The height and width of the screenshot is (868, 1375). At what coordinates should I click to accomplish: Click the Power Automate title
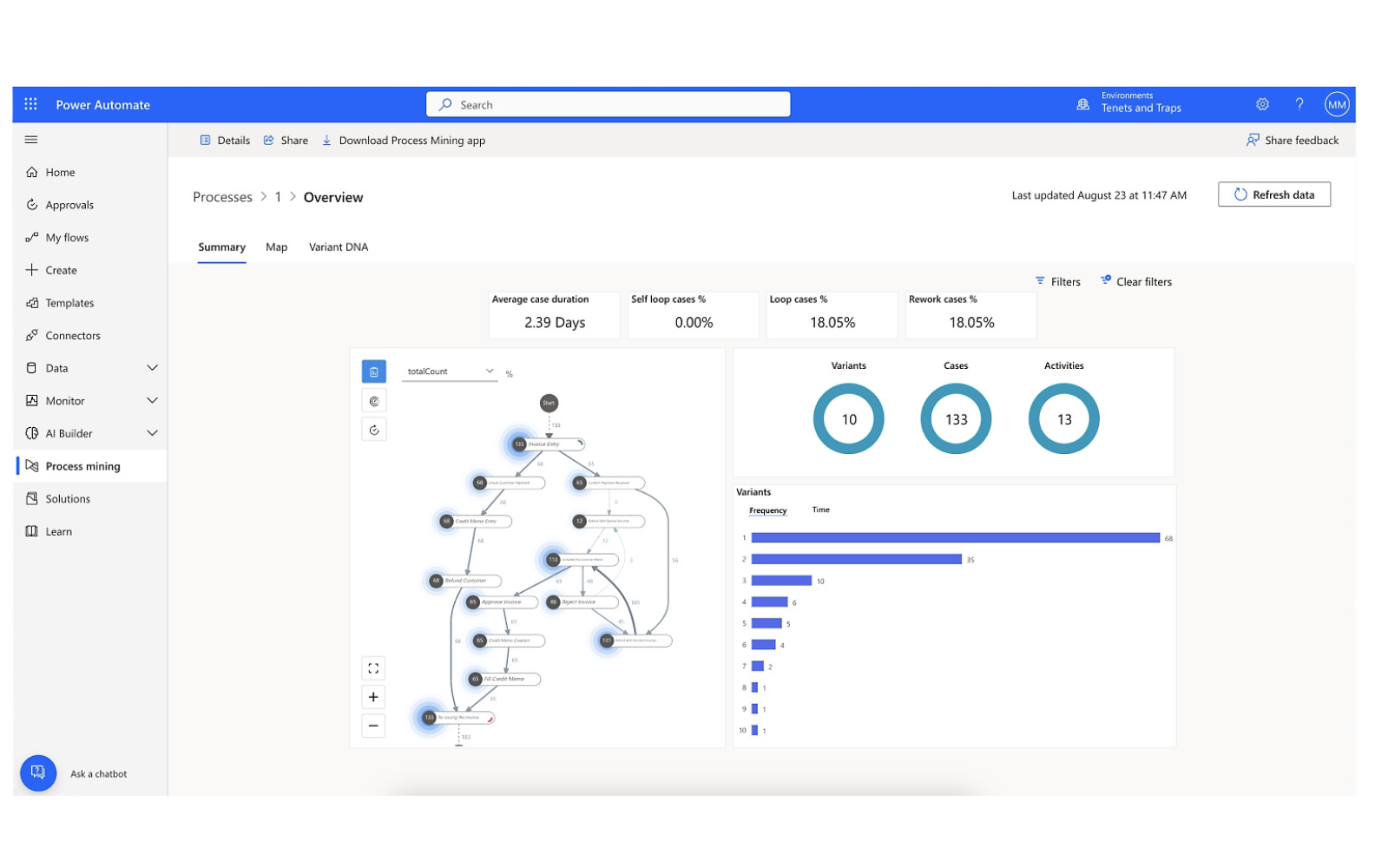coord(103,105)
